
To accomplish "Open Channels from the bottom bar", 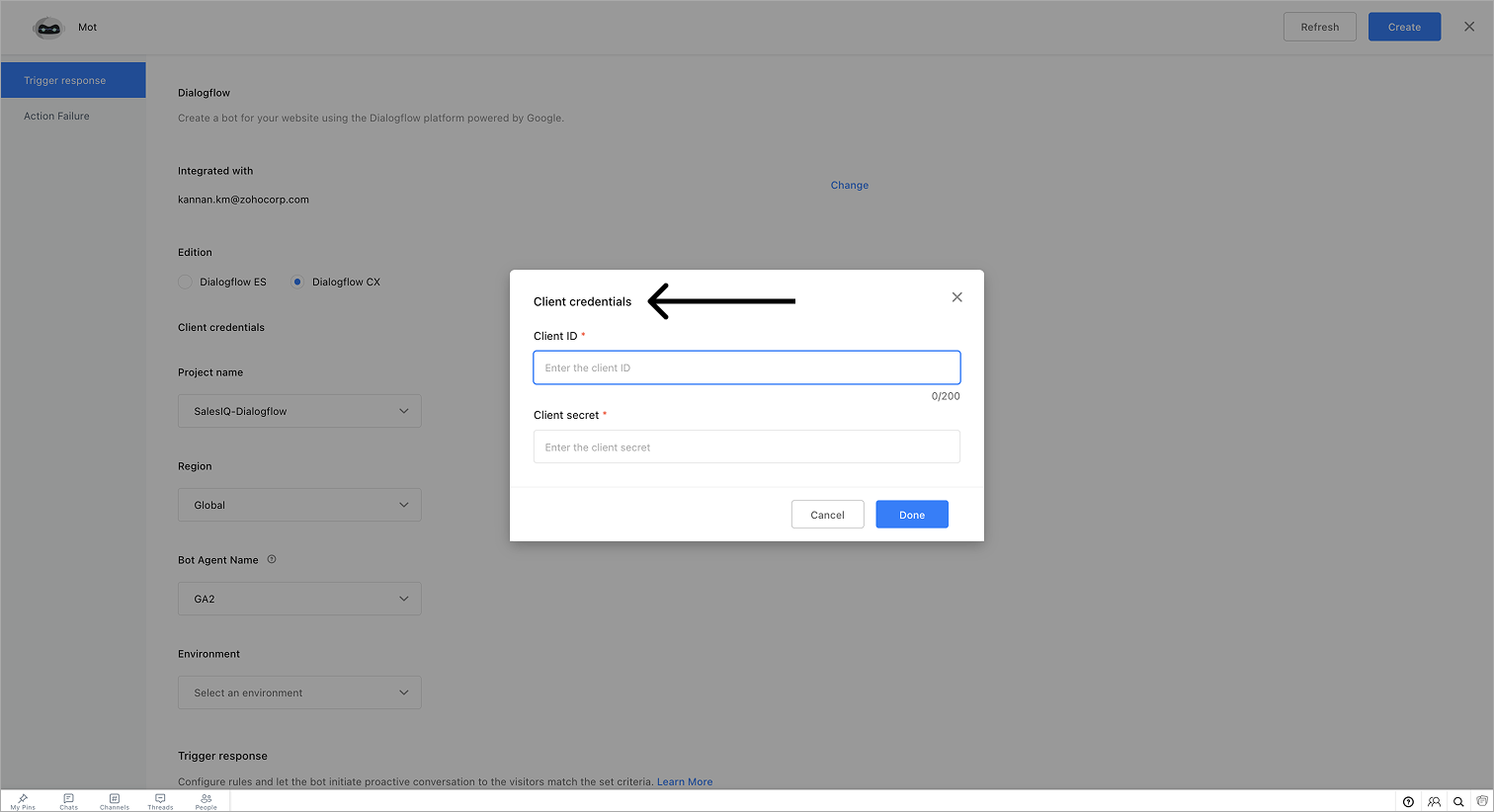I will [115, 801].
